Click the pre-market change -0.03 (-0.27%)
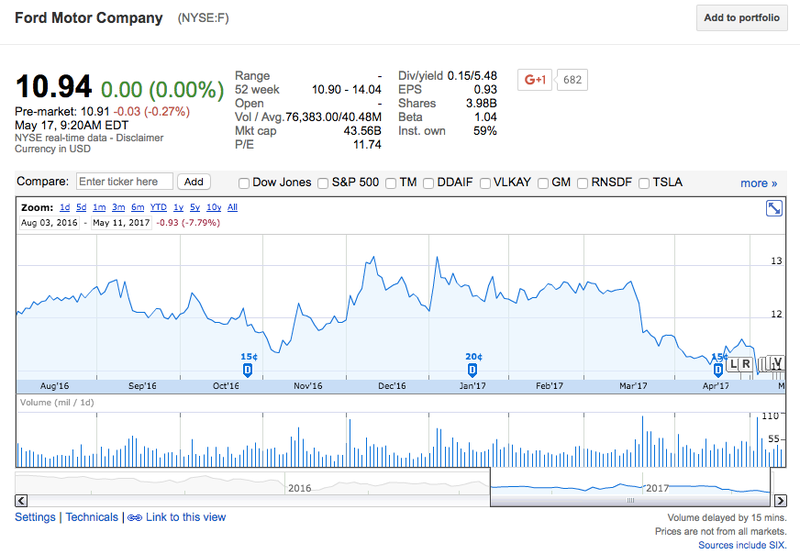 tap(152, 112)
